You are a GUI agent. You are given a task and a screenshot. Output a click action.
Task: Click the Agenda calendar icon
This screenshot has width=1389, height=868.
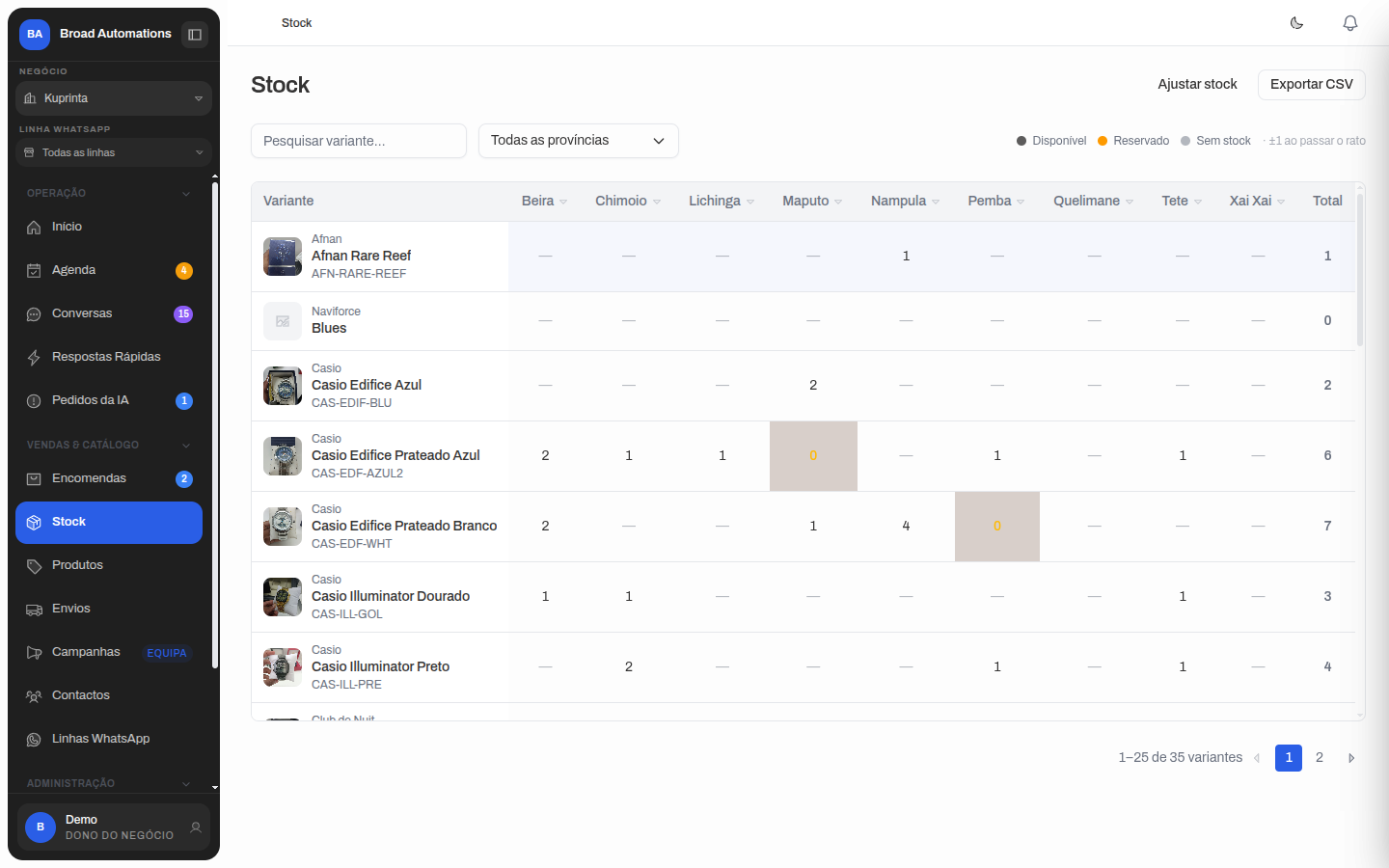(34, 270)
